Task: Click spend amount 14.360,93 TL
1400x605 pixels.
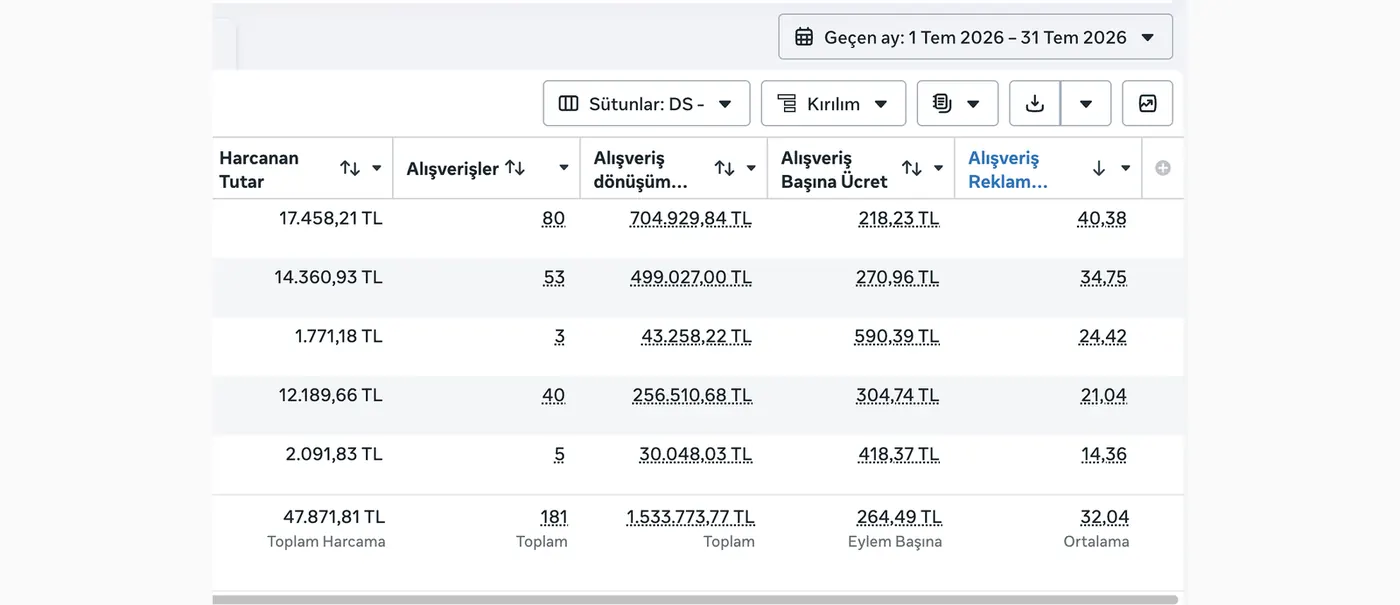Action: coord(329,277)
